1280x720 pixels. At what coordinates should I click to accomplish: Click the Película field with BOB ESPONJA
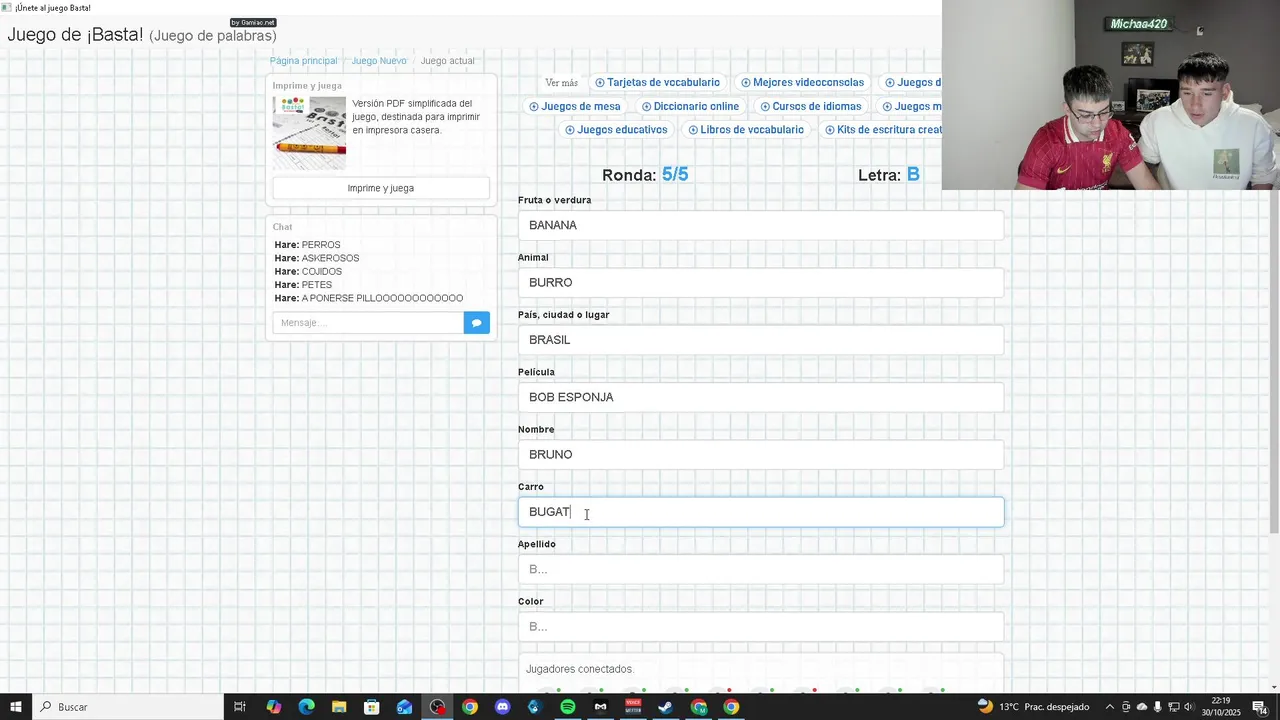[761, 397]
